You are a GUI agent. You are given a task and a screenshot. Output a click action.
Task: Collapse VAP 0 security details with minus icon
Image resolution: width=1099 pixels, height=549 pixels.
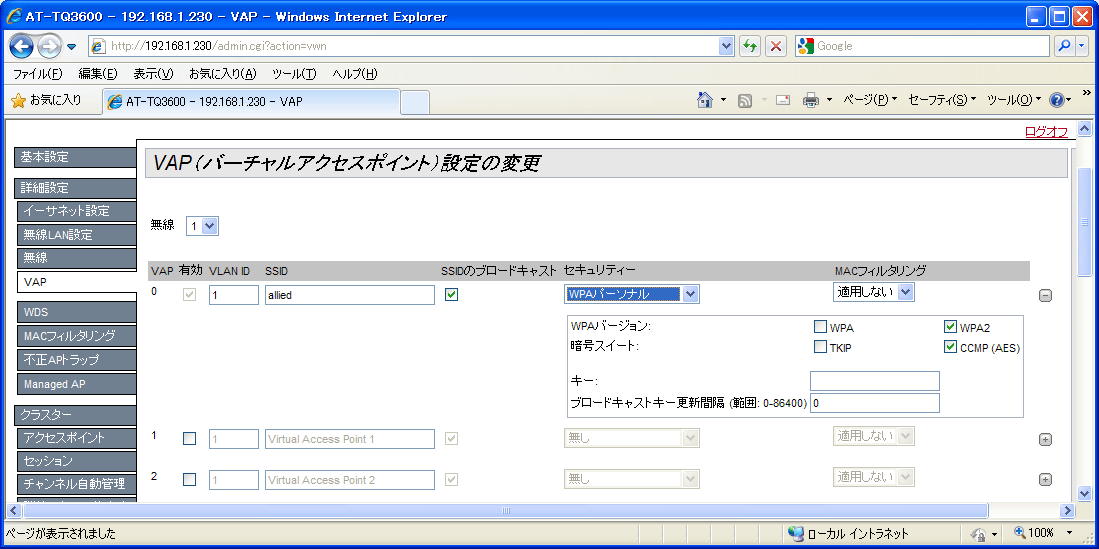(x=1044, y=296)
